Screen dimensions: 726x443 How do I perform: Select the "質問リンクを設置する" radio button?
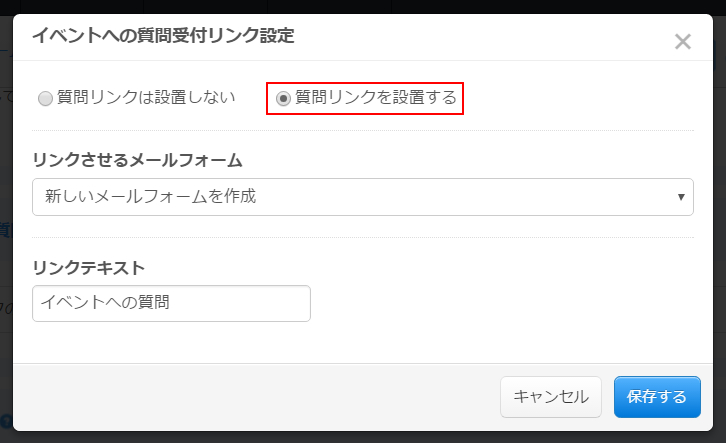[x=283, y=98]
